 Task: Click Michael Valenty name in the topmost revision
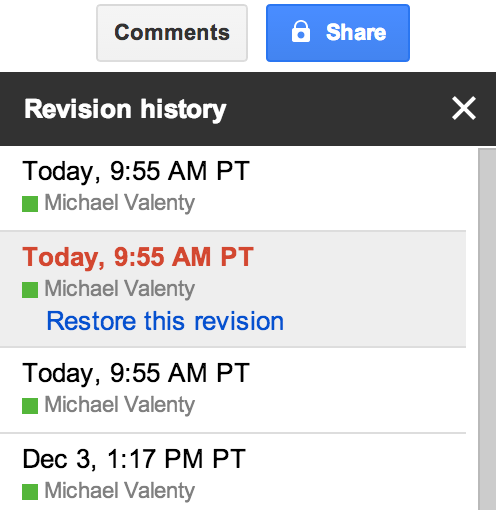click(x=120, y=203)
